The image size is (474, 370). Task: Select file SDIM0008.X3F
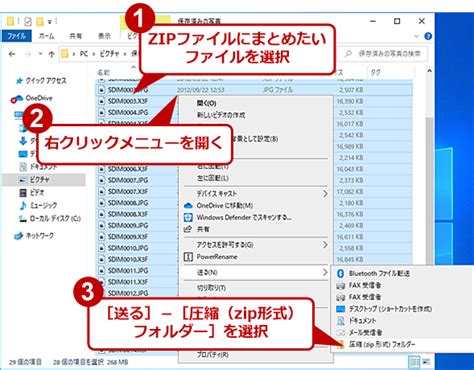coord(128,214)
